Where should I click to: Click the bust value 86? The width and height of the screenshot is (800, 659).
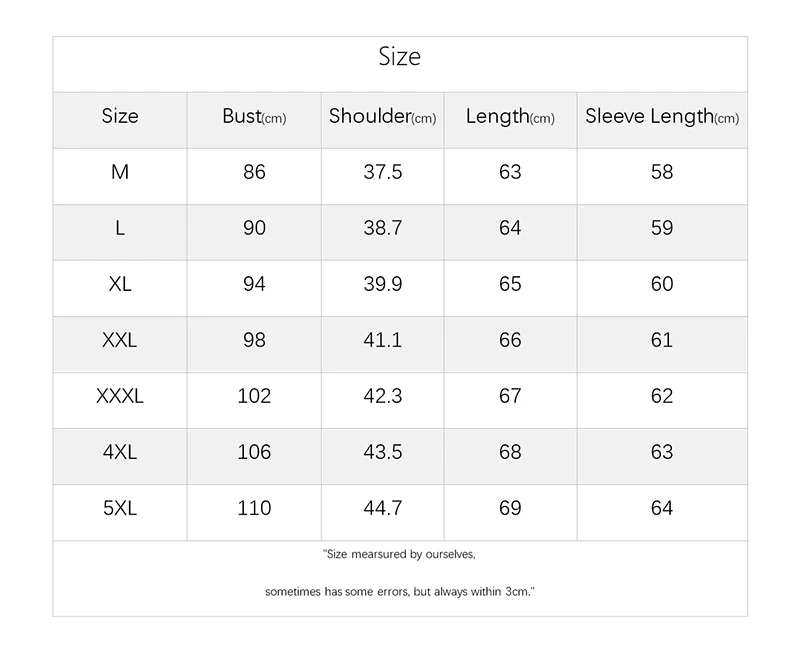click(254, 172)
